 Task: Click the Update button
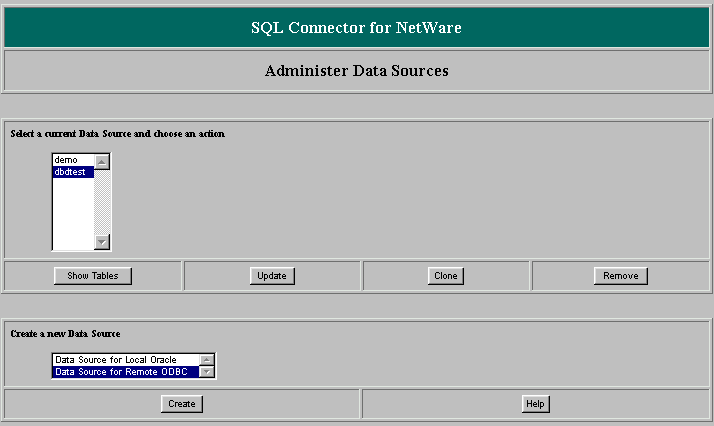pos(272,276)
